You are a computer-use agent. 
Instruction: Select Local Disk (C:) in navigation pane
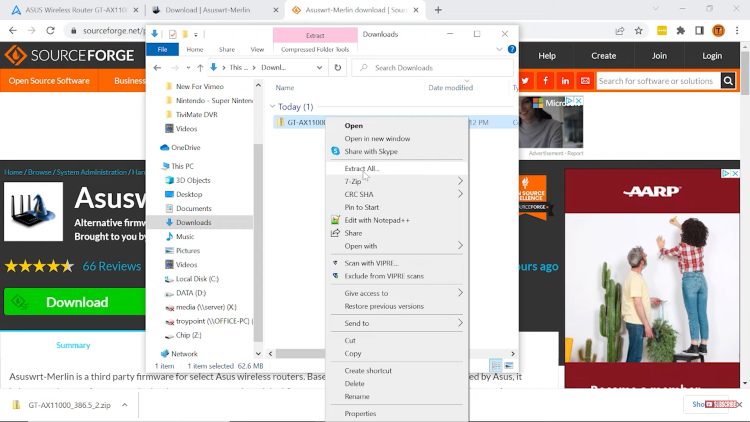point(196,279)
